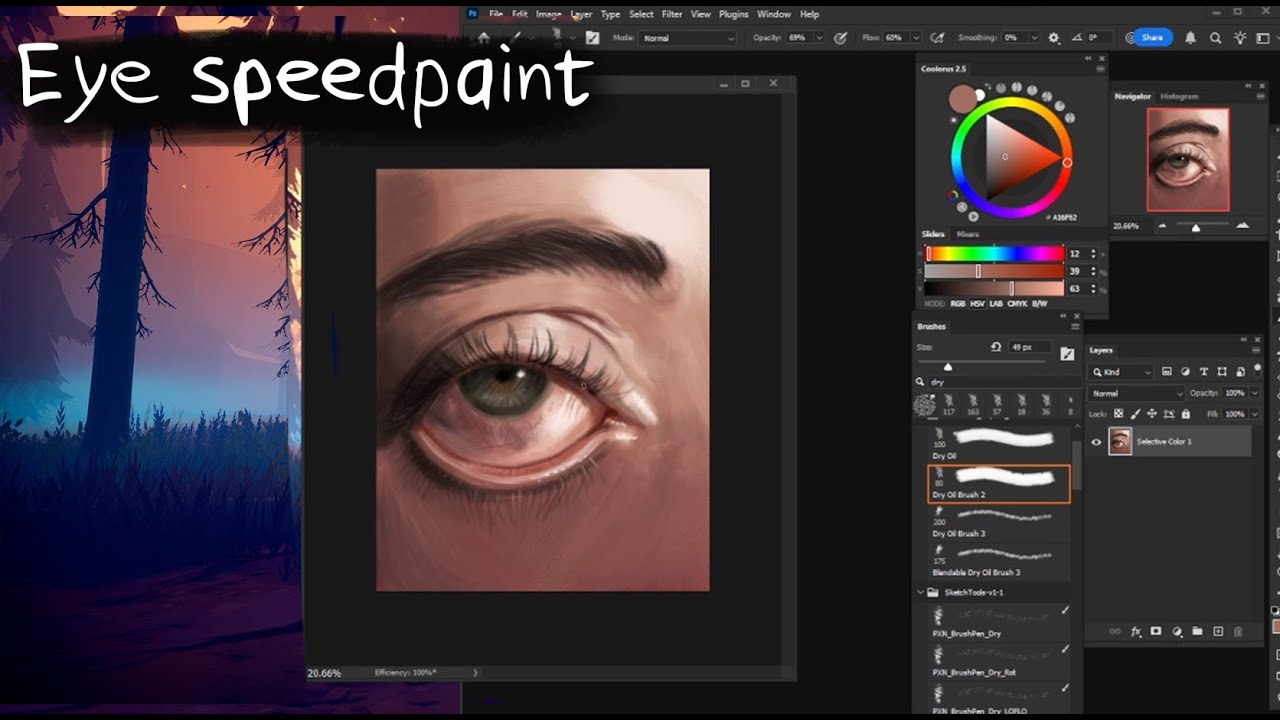Screen dimensions: 1280x720
Task: Collapse the SketchTools-v1-1 brush folder
Action: (x=921, y=592)
